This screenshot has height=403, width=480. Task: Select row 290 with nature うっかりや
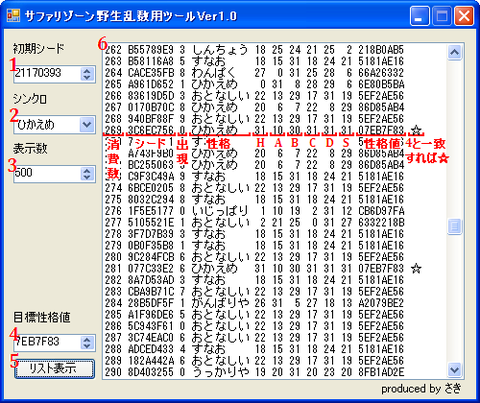(x=254, y=372)
